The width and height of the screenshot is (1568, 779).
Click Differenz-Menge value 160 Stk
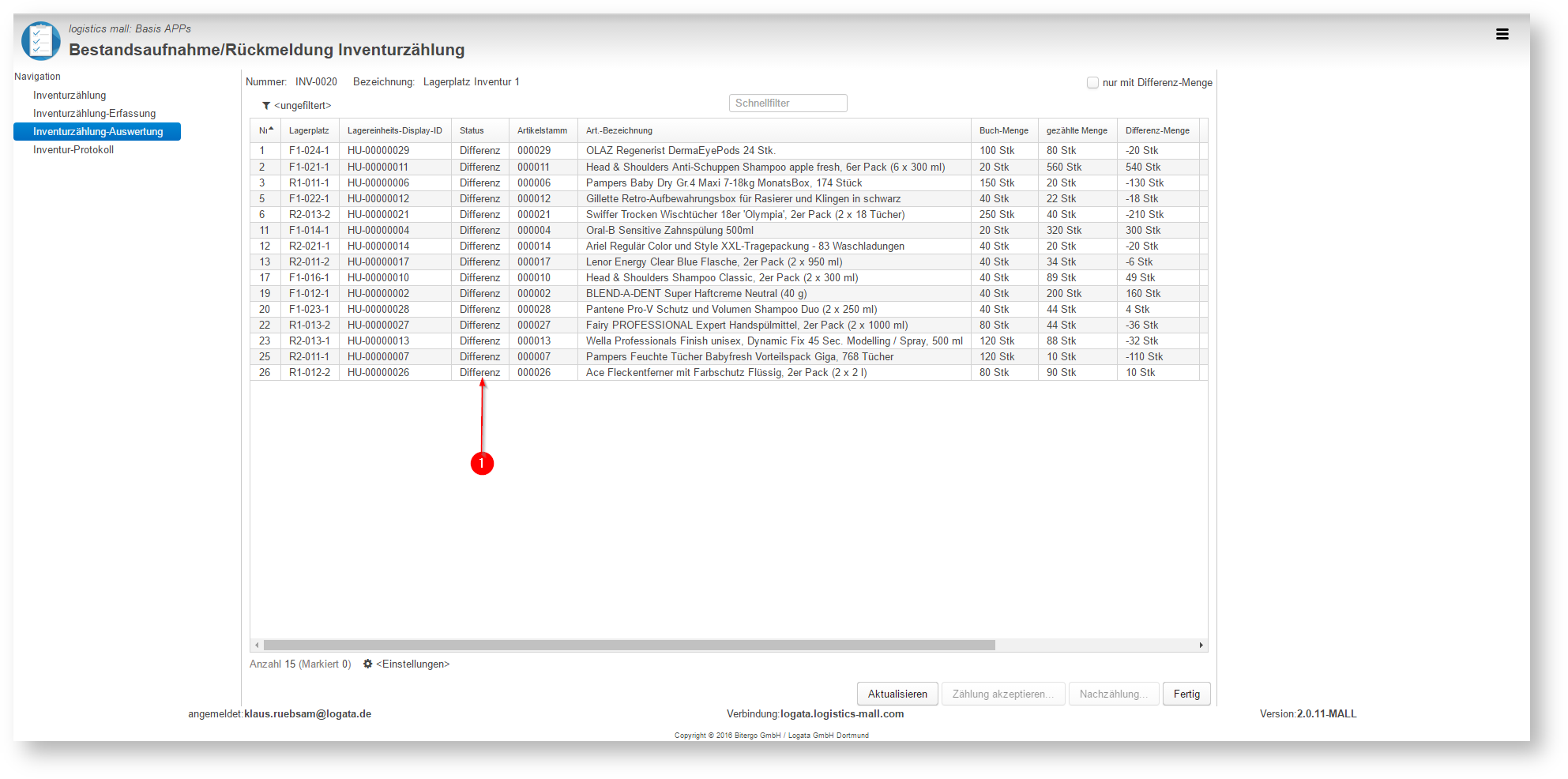[x=1143, y=294]
